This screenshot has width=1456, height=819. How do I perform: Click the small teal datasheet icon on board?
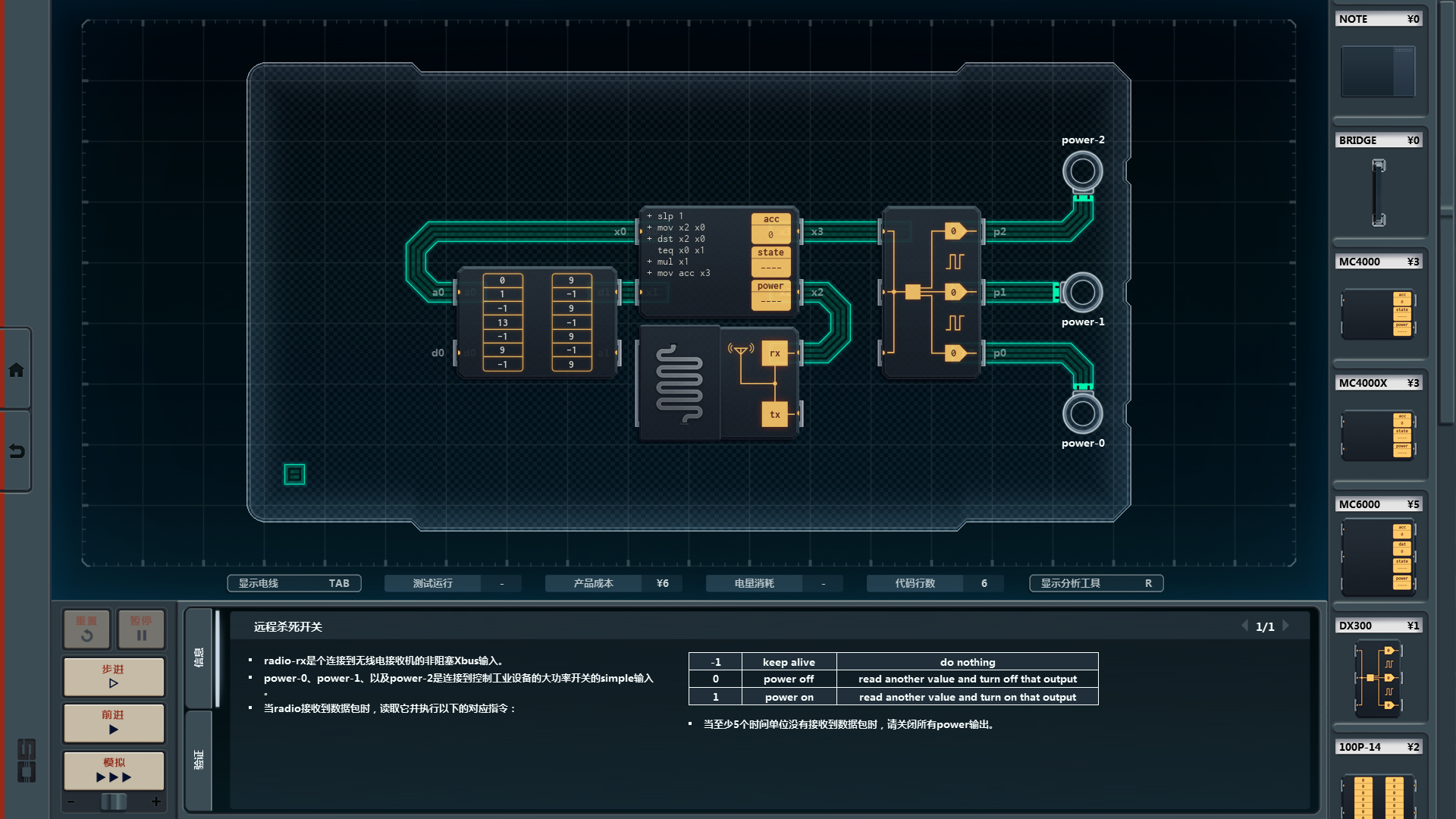294,475
